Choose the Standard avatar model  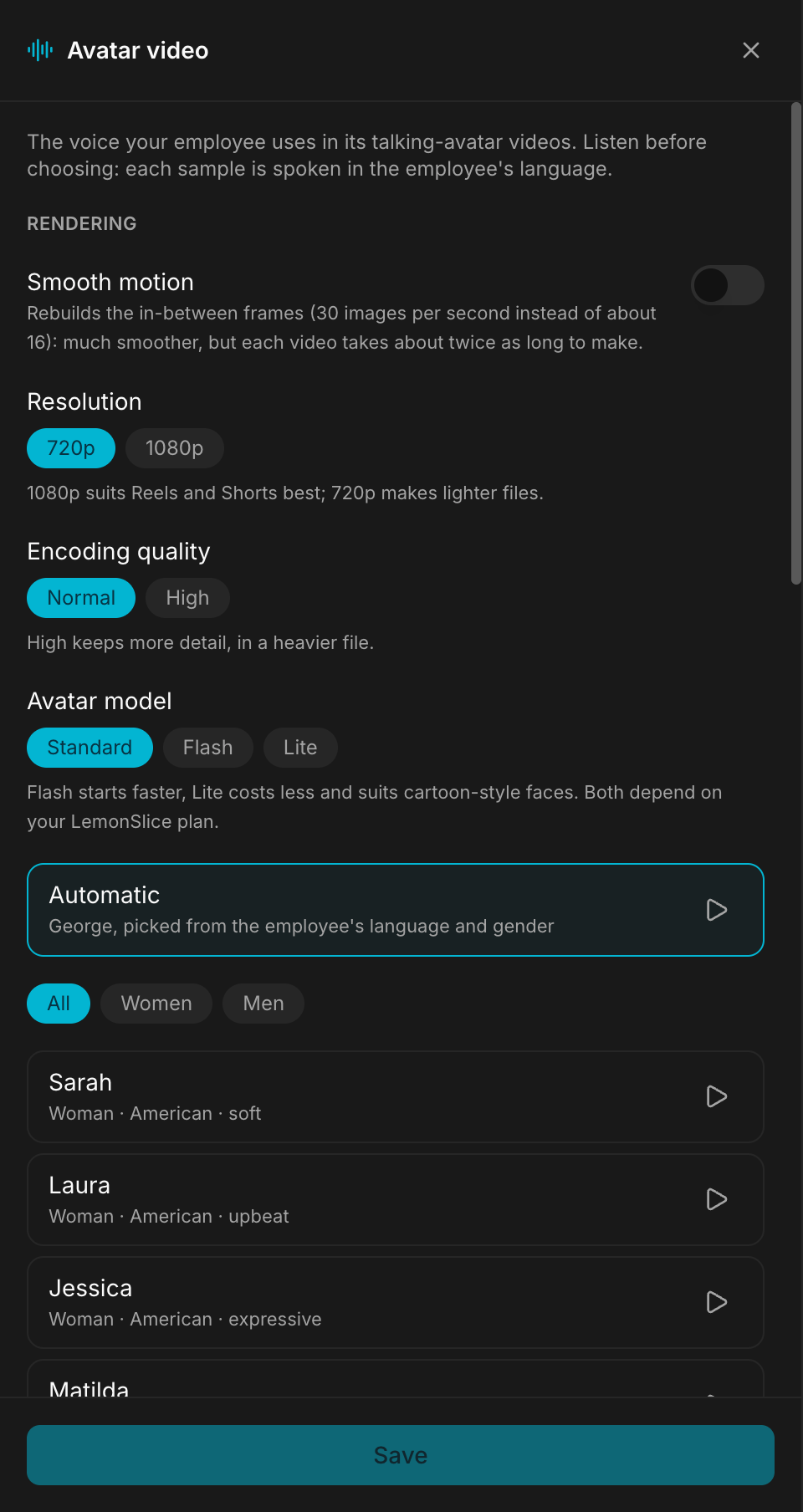90,748
